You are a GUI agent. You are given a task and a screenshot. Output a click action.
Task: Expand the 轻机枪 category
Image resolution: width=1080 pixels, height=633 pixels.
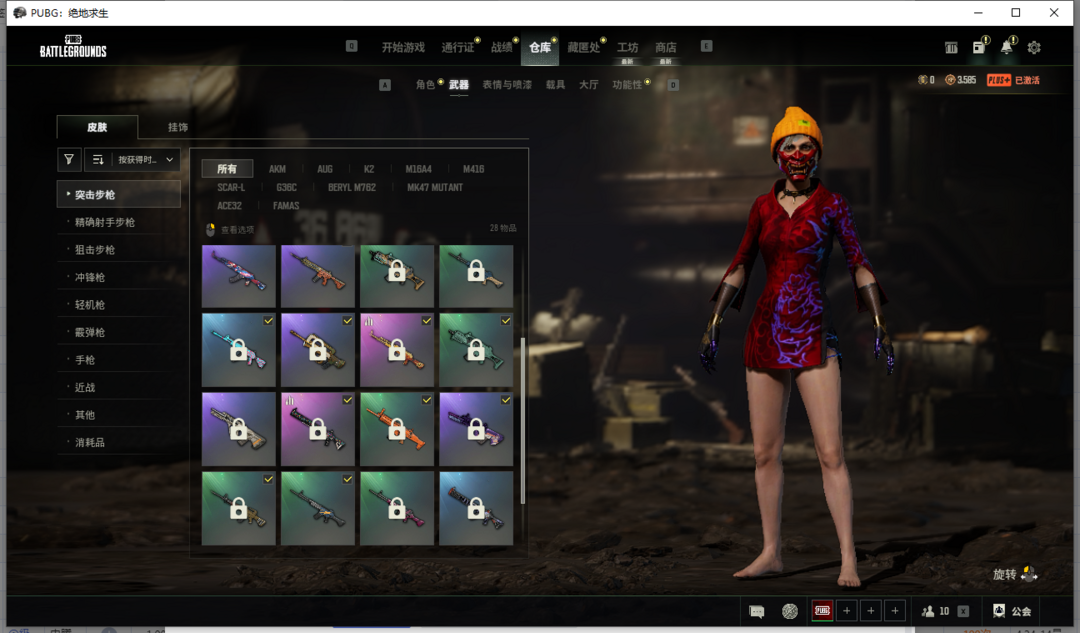coord(118,304)
